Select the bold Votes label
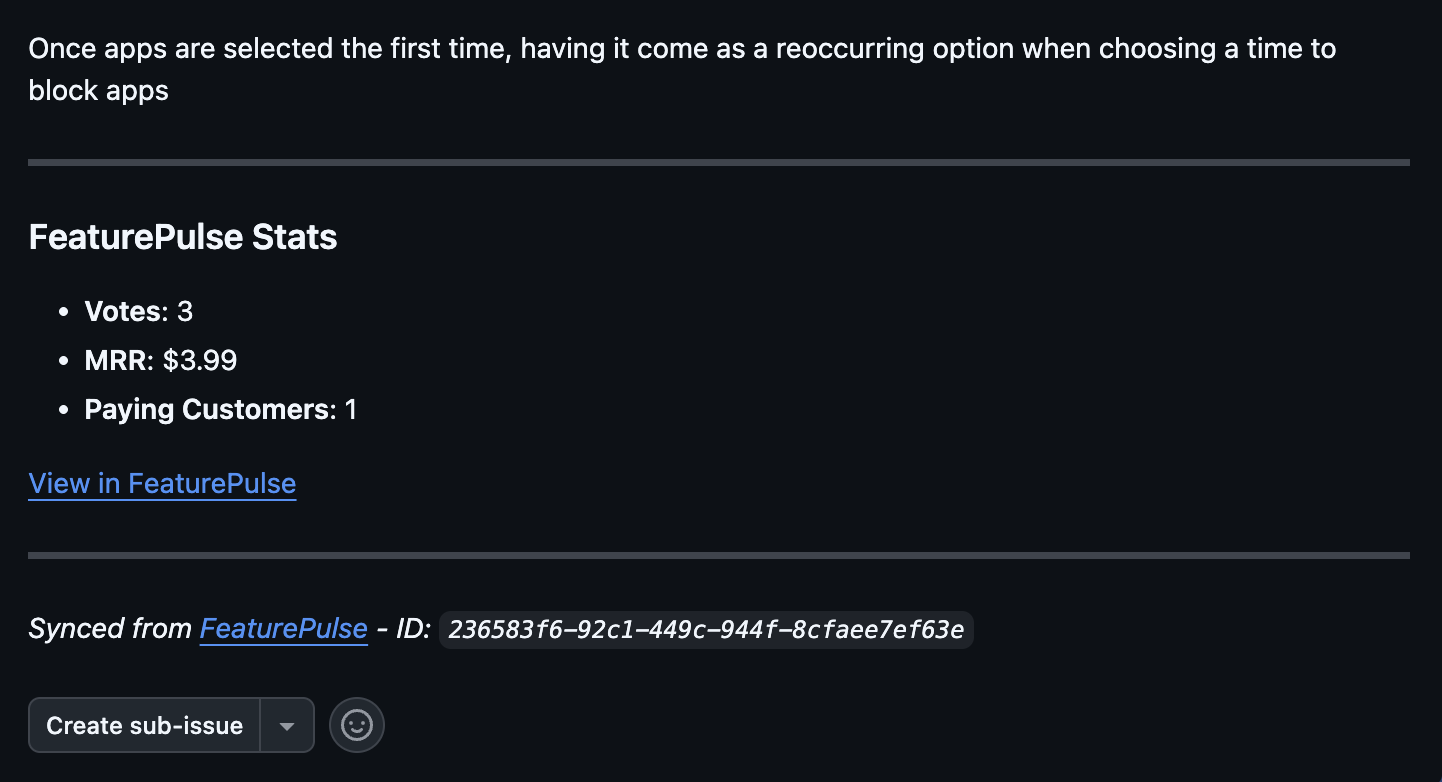Image resolution: width=1442 pixels, height=782 pixels. 123,312
